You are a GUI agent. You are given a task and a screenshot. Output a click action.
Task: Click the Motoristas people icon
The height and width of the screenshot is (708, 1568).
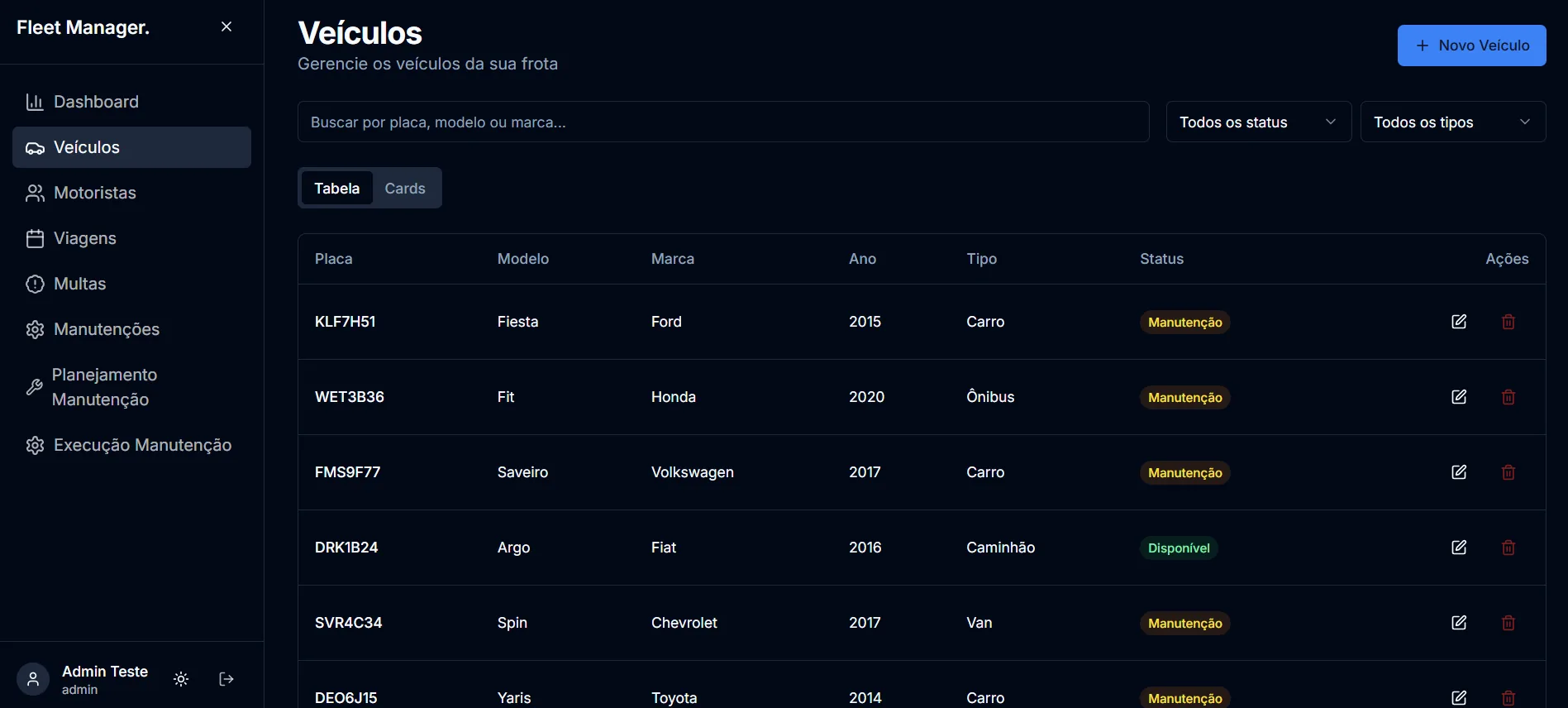(x=35, y=193)
